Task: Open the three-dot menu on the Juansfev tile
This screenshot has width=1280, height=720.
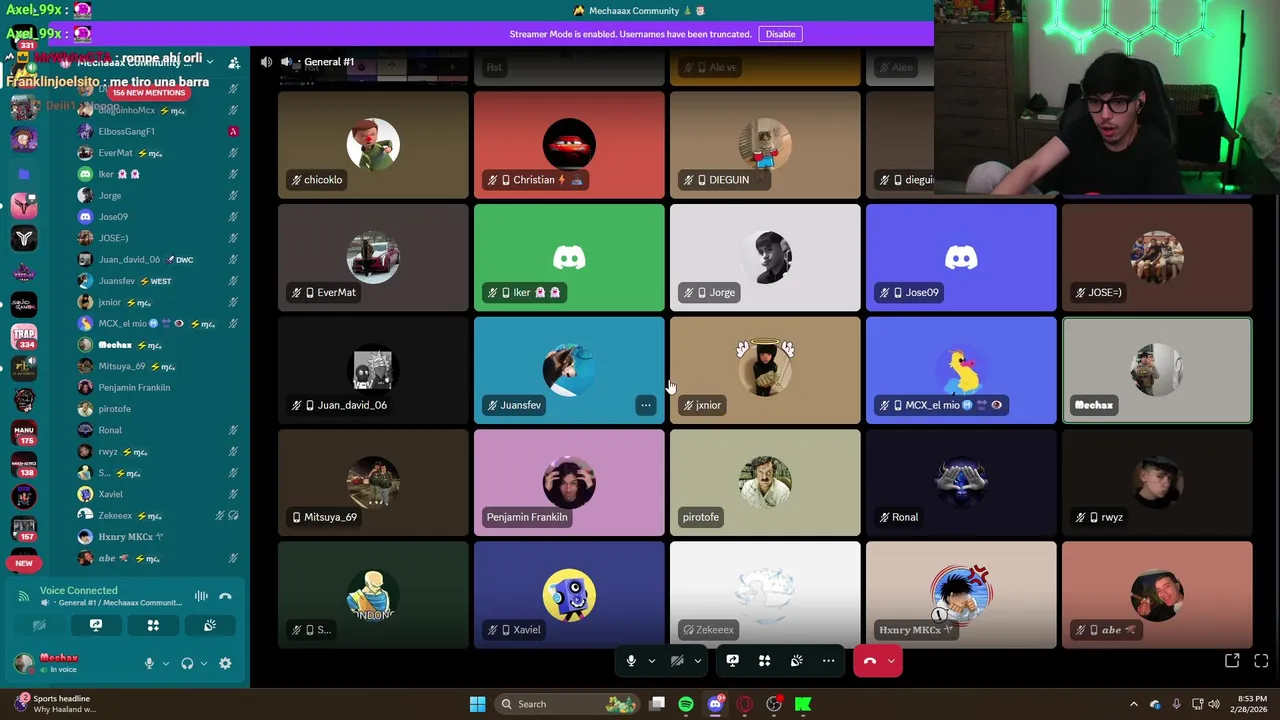Action: tap(646, 405)
